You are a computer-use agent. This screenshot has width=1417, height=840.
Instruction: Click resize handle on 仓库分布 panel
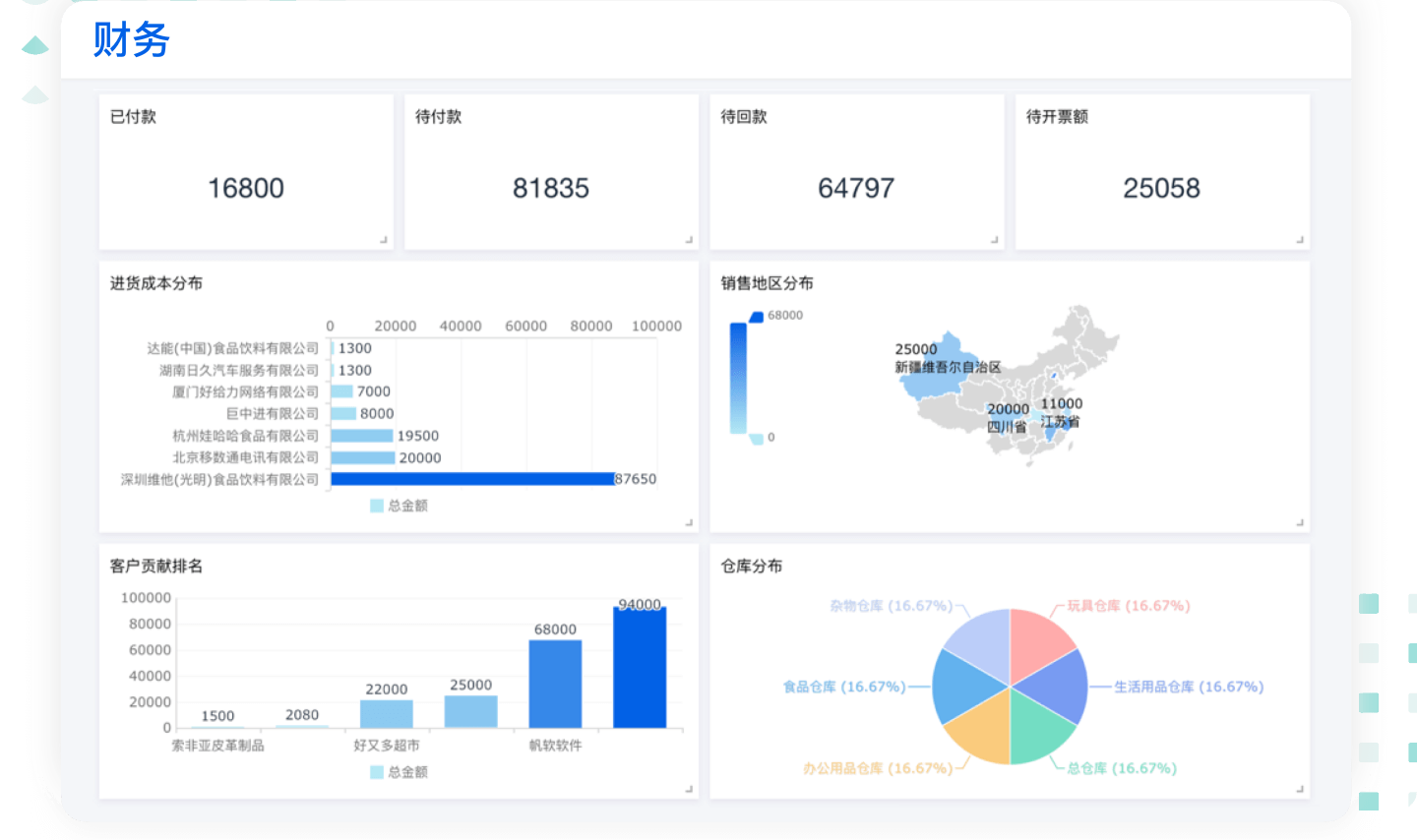1300,789
